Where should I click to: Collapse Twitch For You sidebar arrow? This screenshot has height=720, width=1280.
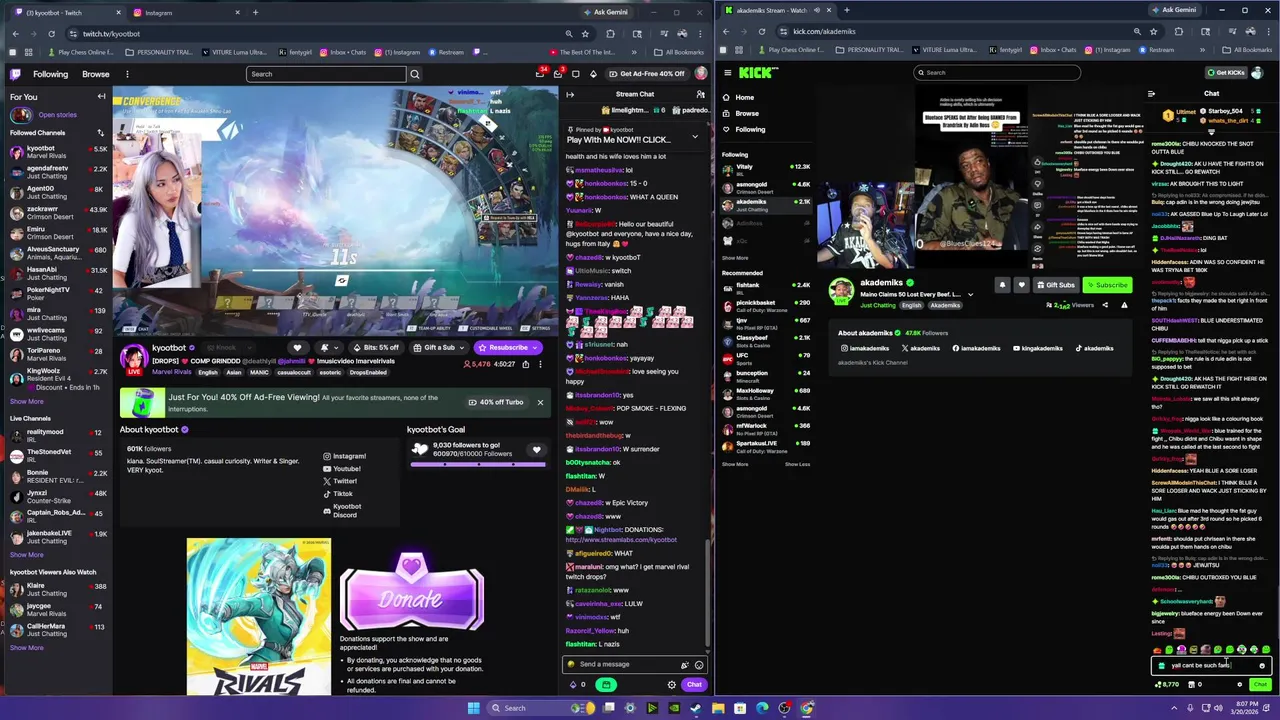pos(101,97)
